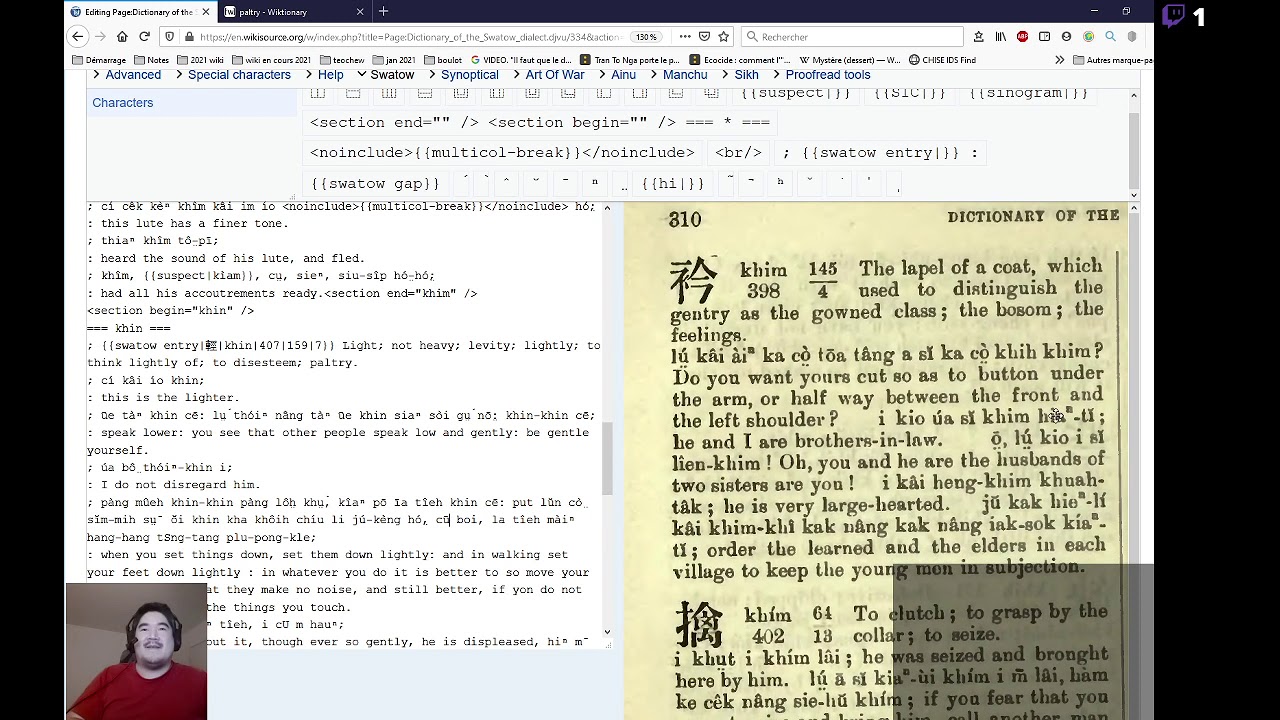
Task: Click the 130% zoom level indicator
Action: (647, 37)
